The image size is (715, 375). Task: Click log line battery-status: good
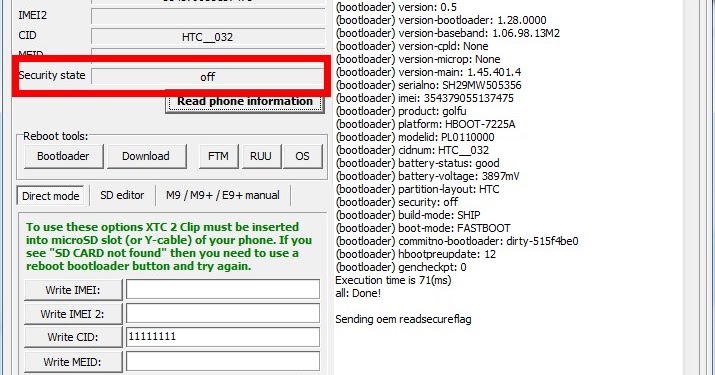pos(417,163)
